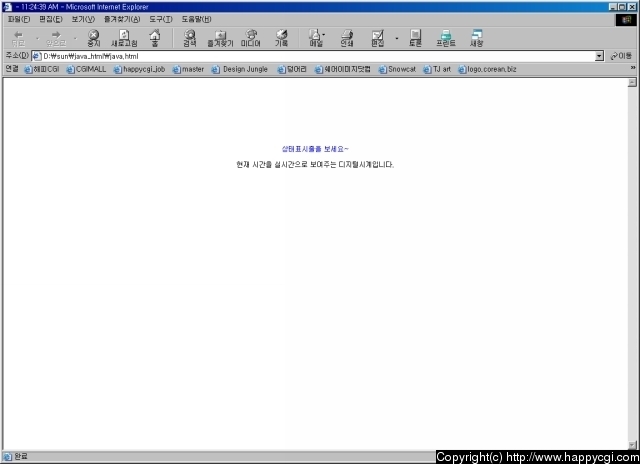Click the address field with D:\sun path

click(313, 56)
